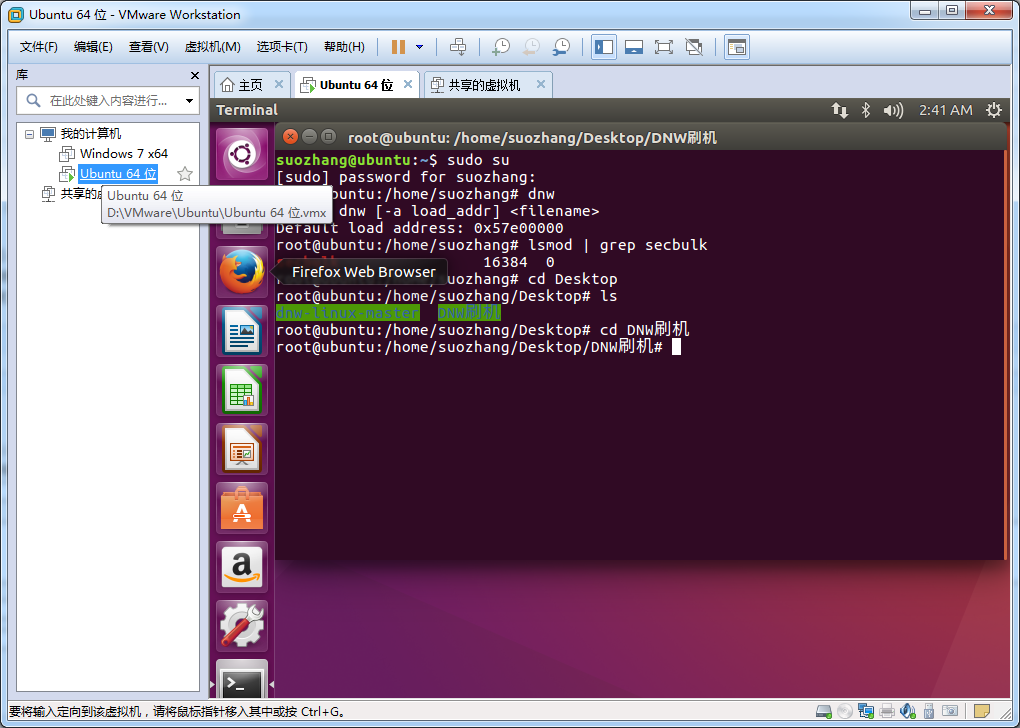Take a snapshot of the virtual machine
The height and width of the screenshot is (728, 1020).
point(501,47)
